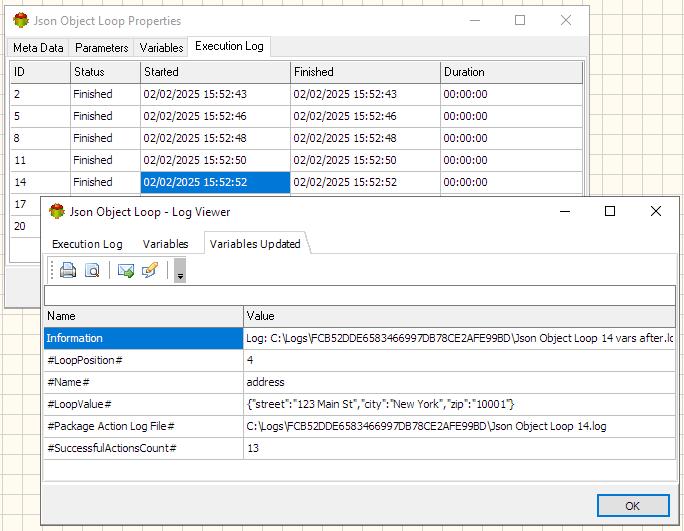This screenshot has width=684, height=531.
Task: Select the Variables tab in Properties window
Action: [161, 48]
